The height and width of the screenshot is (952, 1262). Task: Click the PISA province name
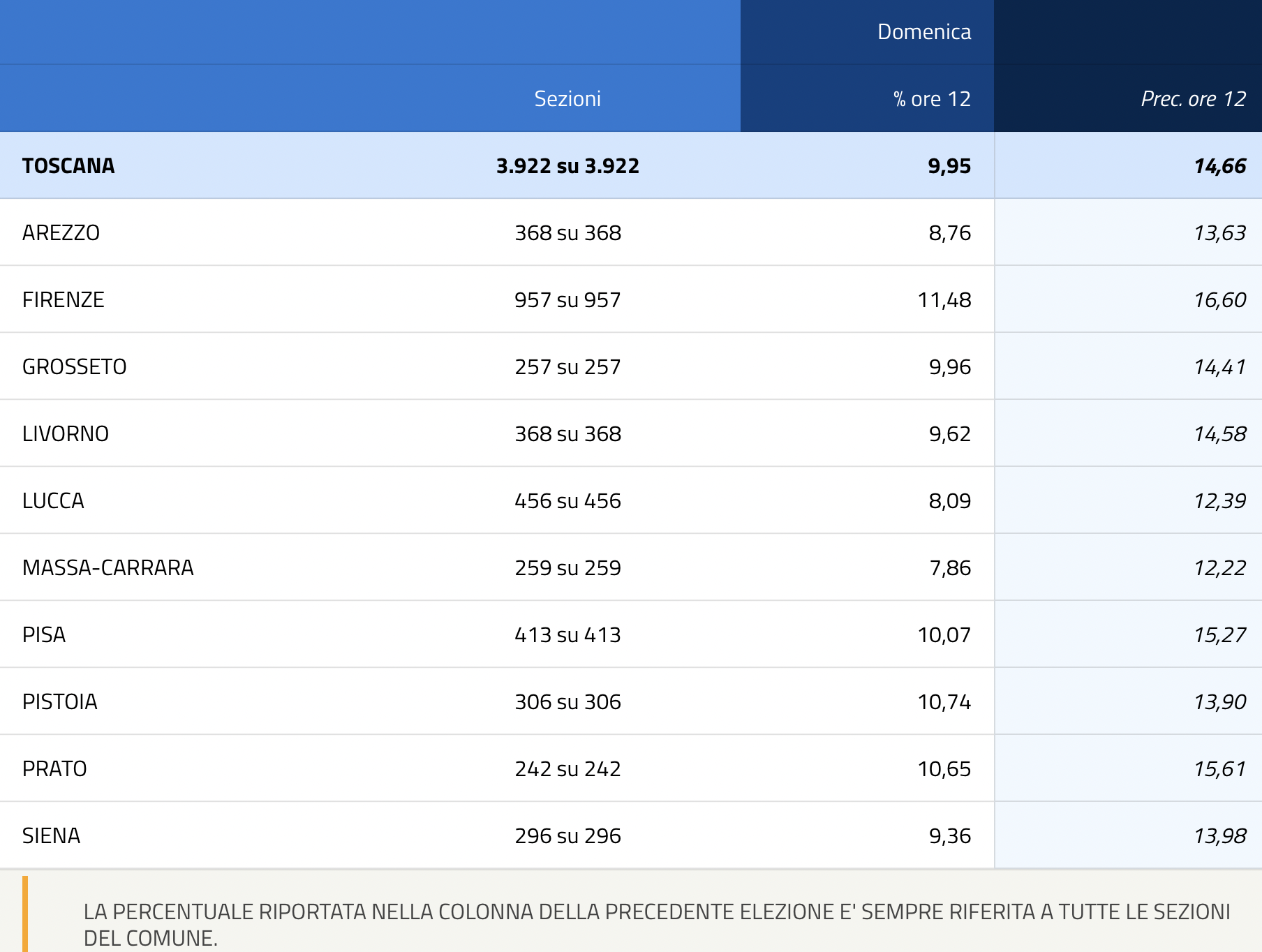(44, 634)
